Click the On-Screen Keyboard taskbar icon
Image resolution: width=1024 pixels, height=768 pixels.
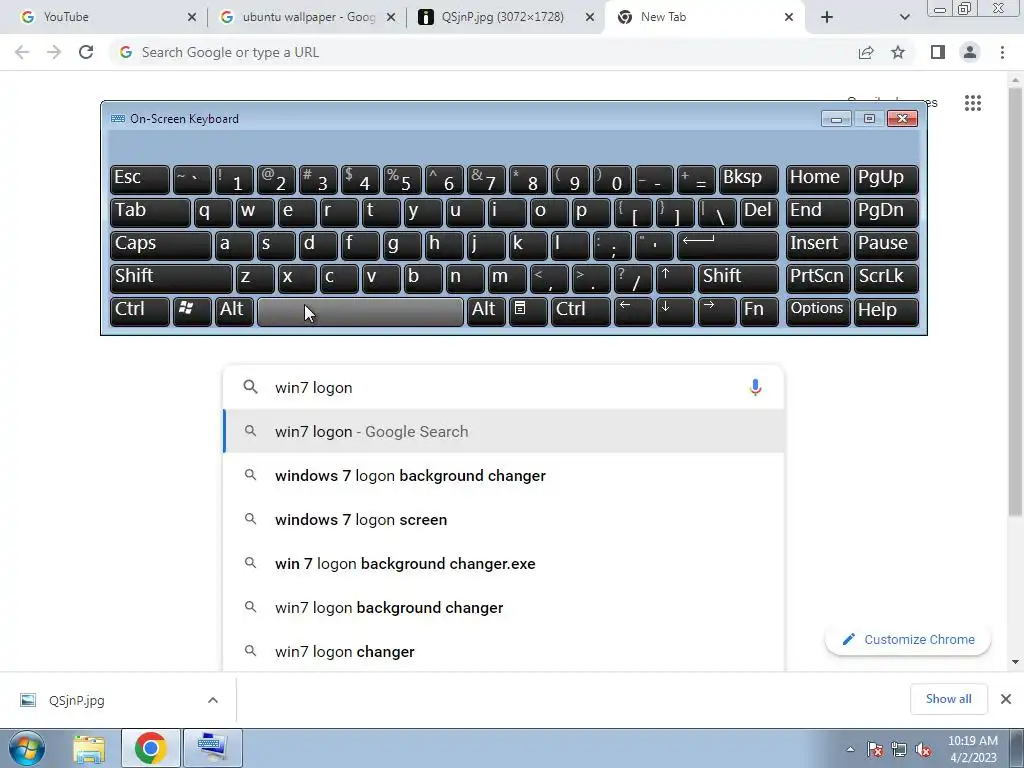[213, 748]
